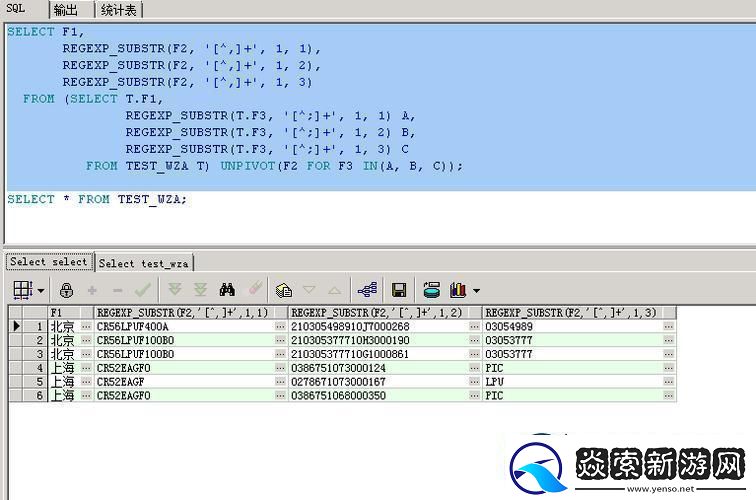Open the grid view dropdown arrow

[x=41, y=292]
